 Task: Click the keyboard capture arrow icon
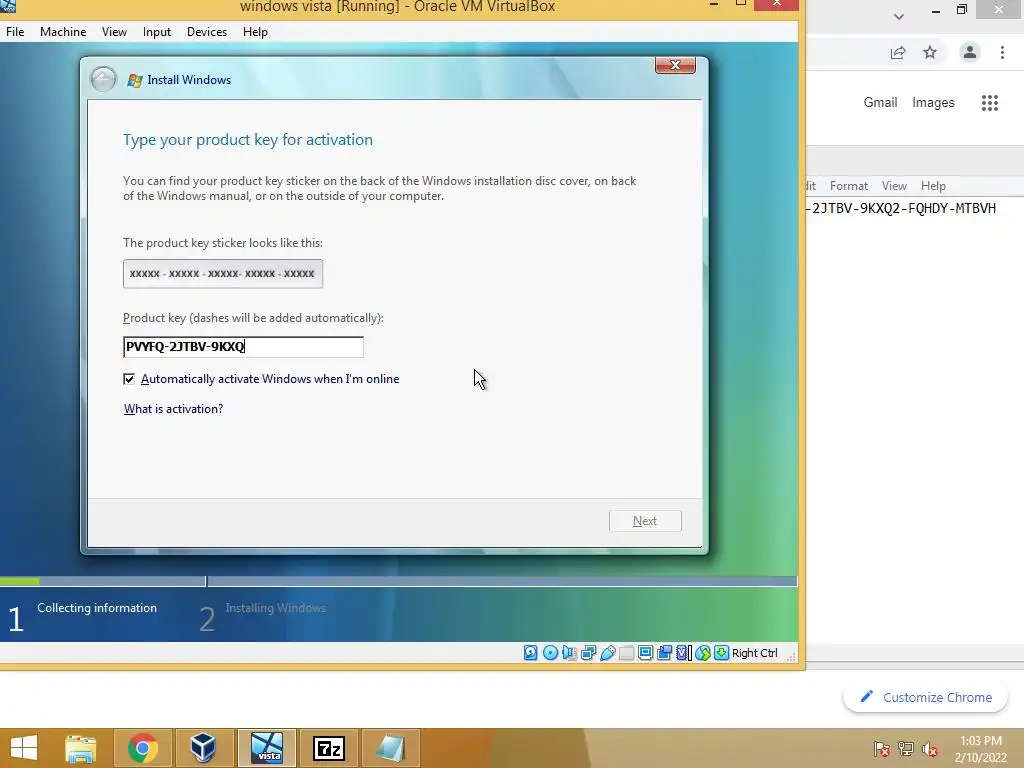pyautogui.click(x=722, y=652)
